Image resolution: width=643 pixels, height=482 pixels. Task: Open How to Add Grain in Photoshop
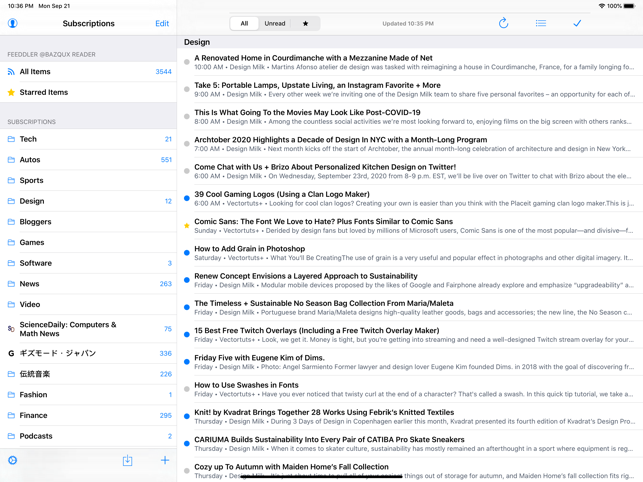click(x=410, y=253)
